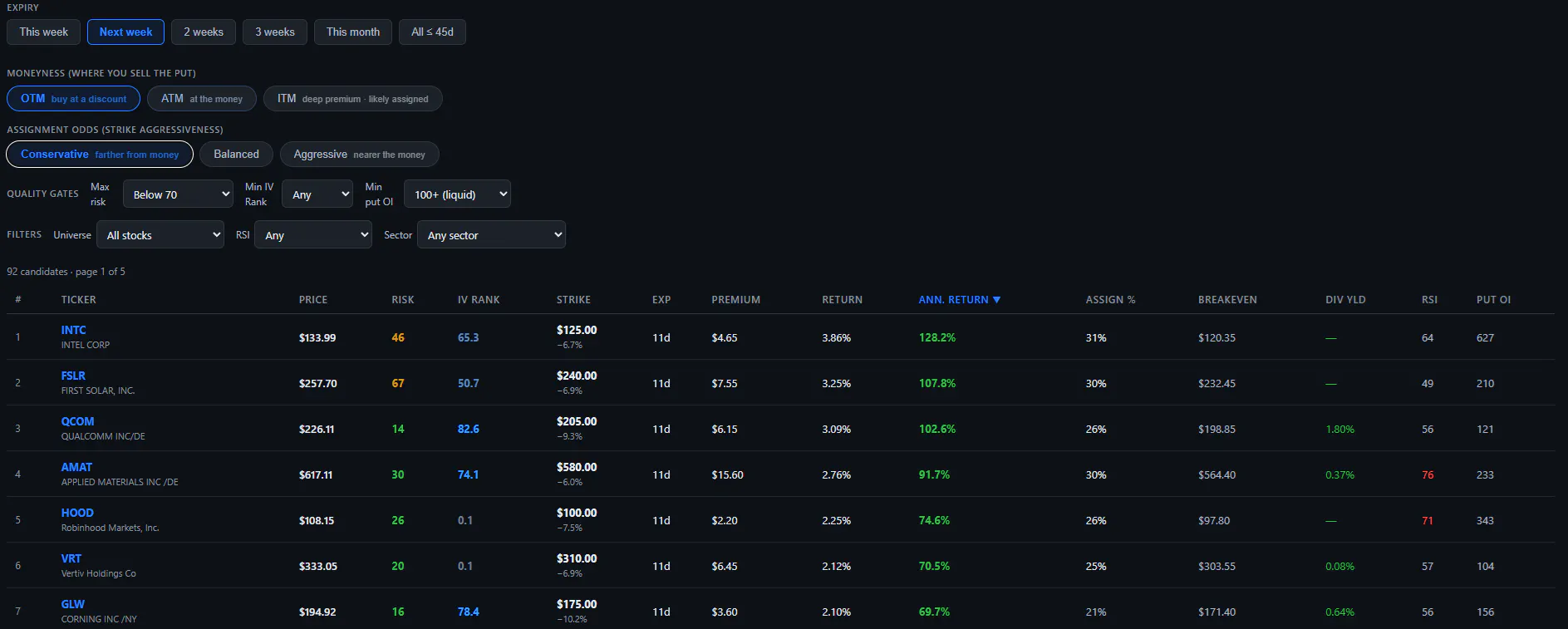Open the QCOM ticker link
Screen dimensions: 1568x629
tap(77, 421)
